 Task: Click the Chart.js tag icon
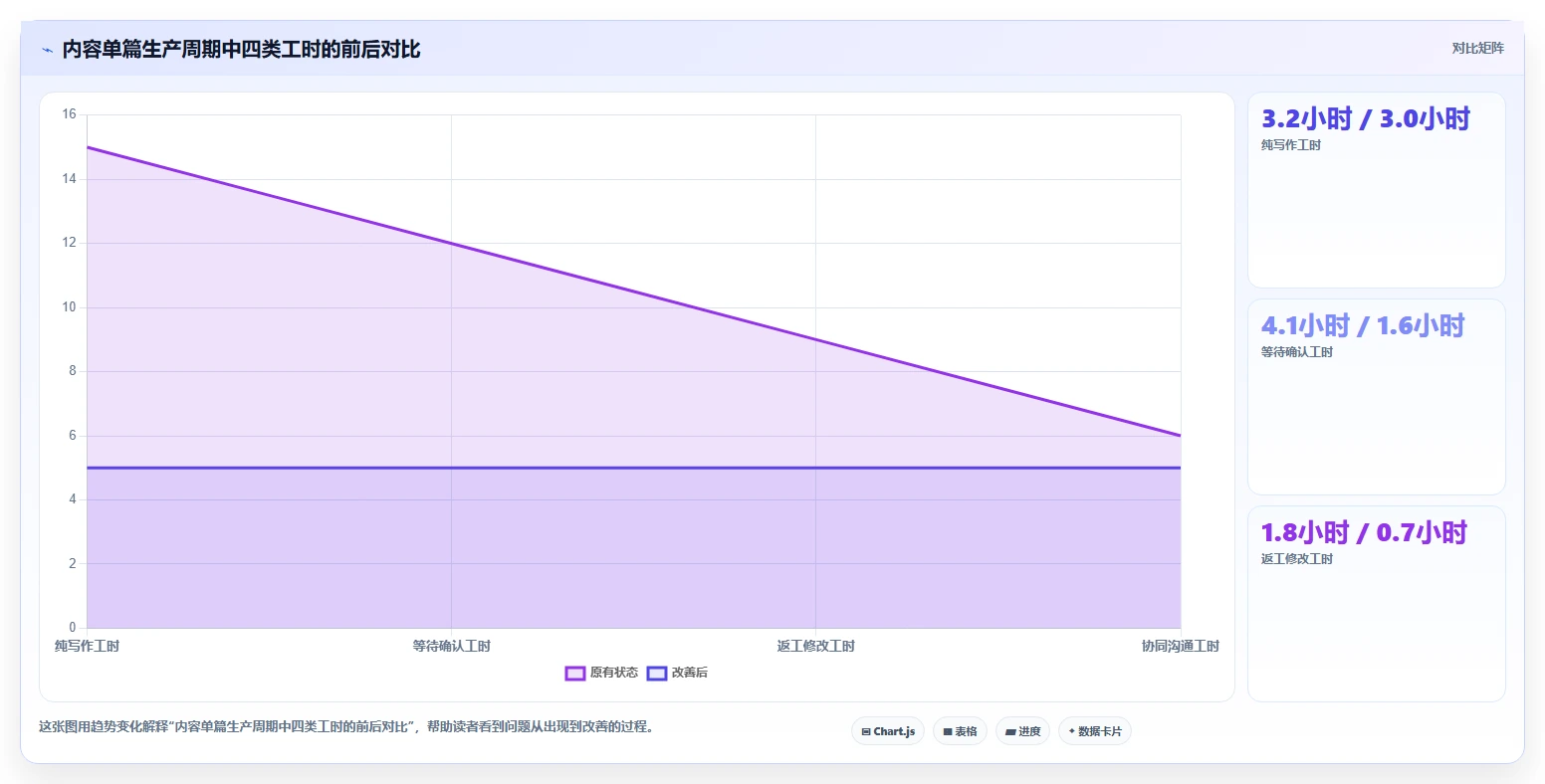(x=866, y=731)
